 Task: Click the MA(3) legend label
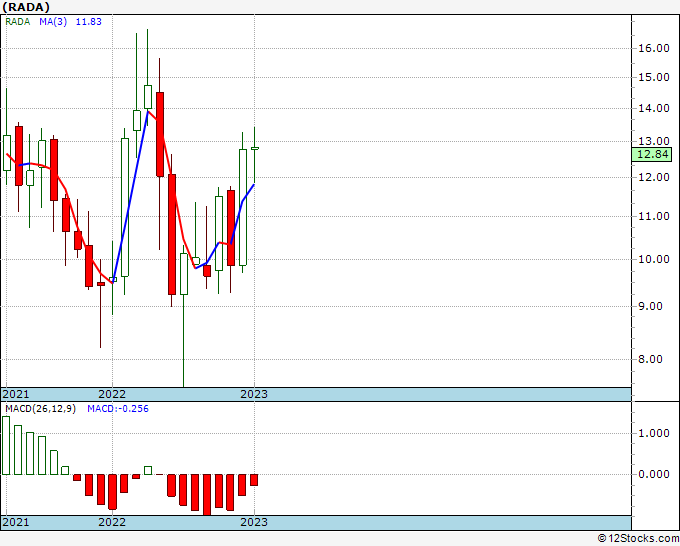(x=53, y=22)
